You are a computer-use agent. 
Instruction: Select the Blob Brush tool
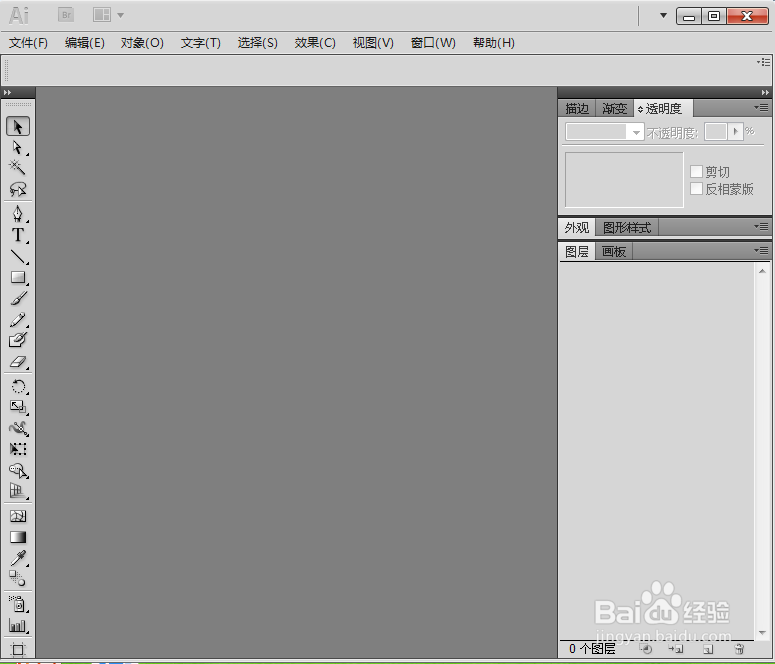(x=18, y=340)
